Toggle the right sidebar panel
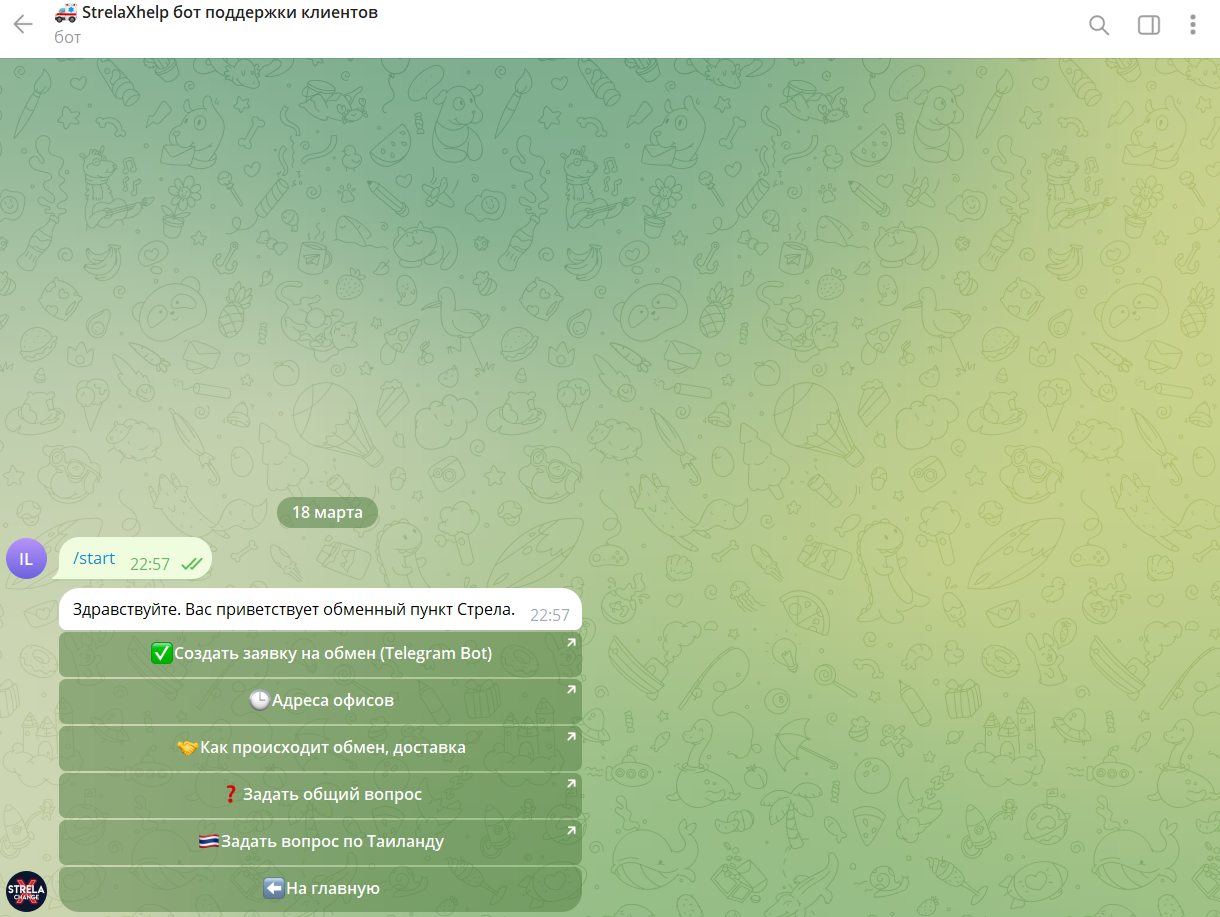1220x917 pixels. [1149, 25]
